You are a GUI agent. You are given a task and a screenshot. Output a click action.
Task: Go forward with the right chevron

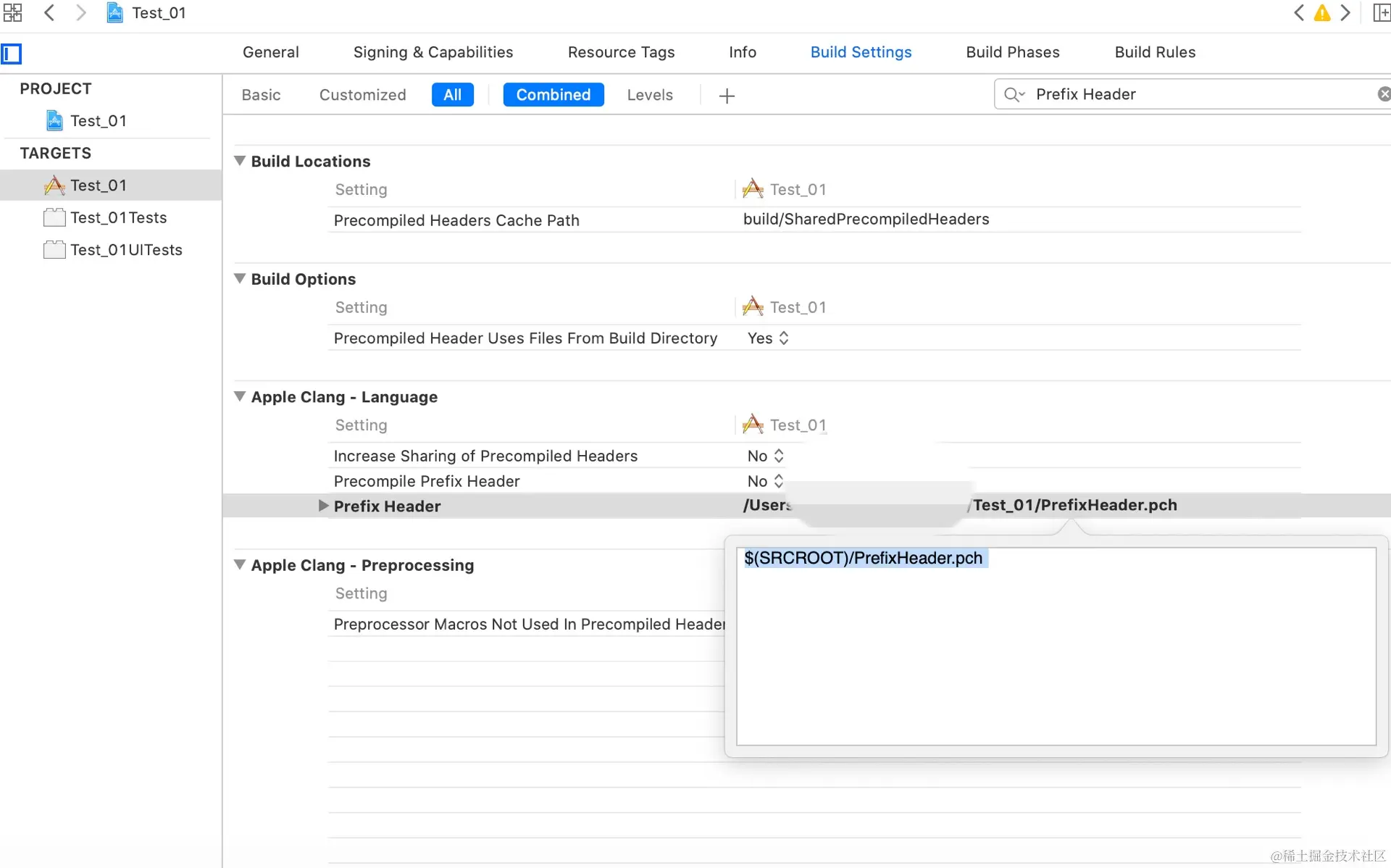tap(81, 12)
